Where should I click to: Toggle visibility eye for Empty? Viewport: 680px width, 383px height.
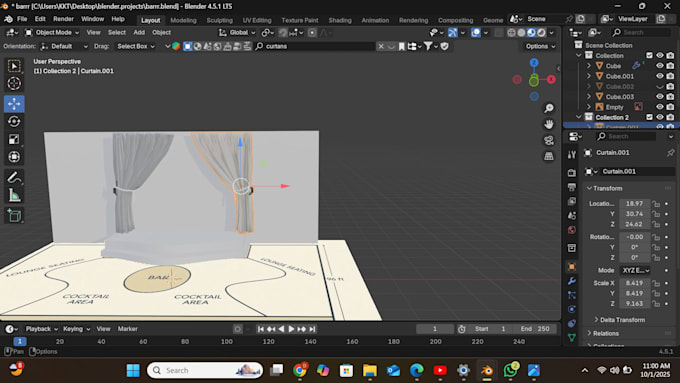(x=660, y=107)
